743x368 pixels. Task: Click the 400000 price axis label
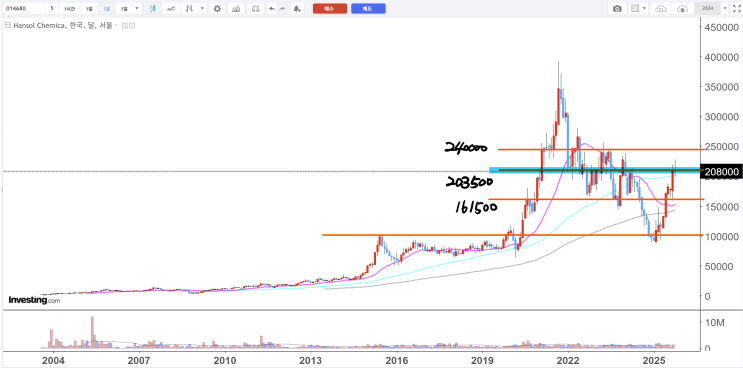point(722,57)
